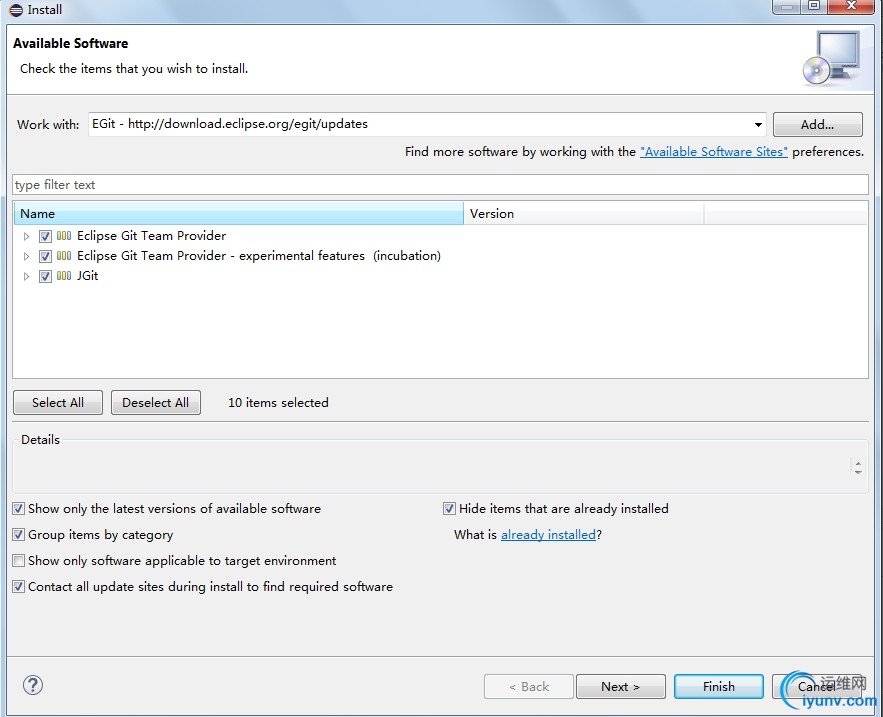
Task: Open the help question mark icon
Action: (33, 685)
